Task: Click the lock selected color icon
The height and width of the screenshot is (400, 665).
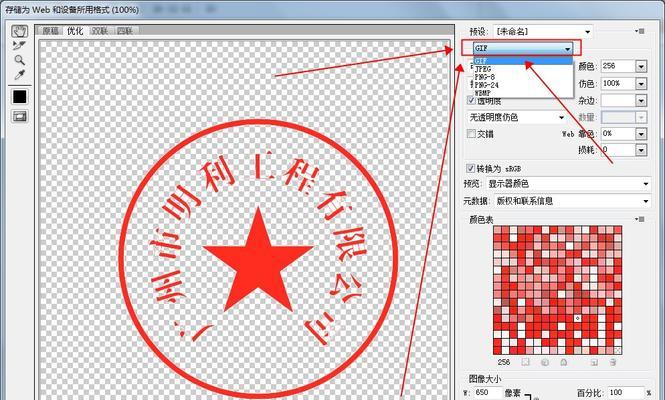Action: [564, 362]
